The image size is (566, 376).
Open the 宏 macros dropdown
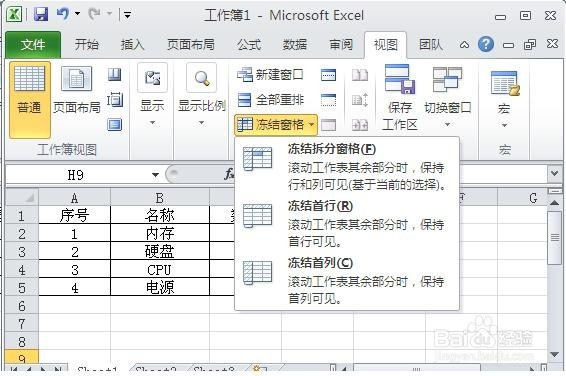[504, 99]
